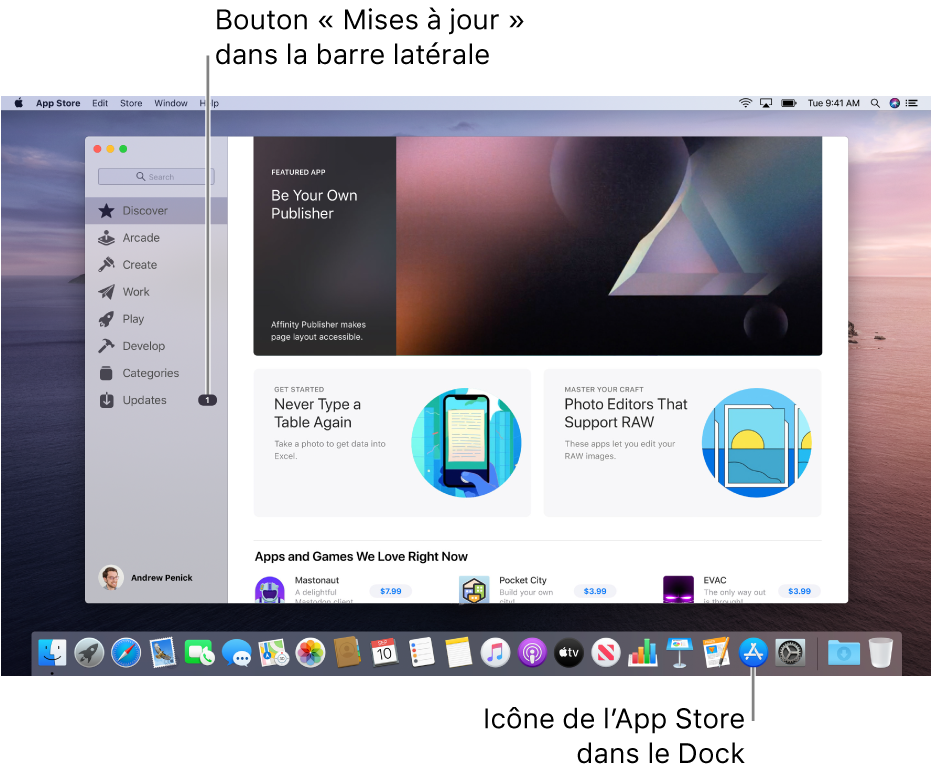The height and width of the screenshot is (769, 931).
Task: Select the Create paintbrush icon
Action: pyautogui.click(x=106, y=265)
